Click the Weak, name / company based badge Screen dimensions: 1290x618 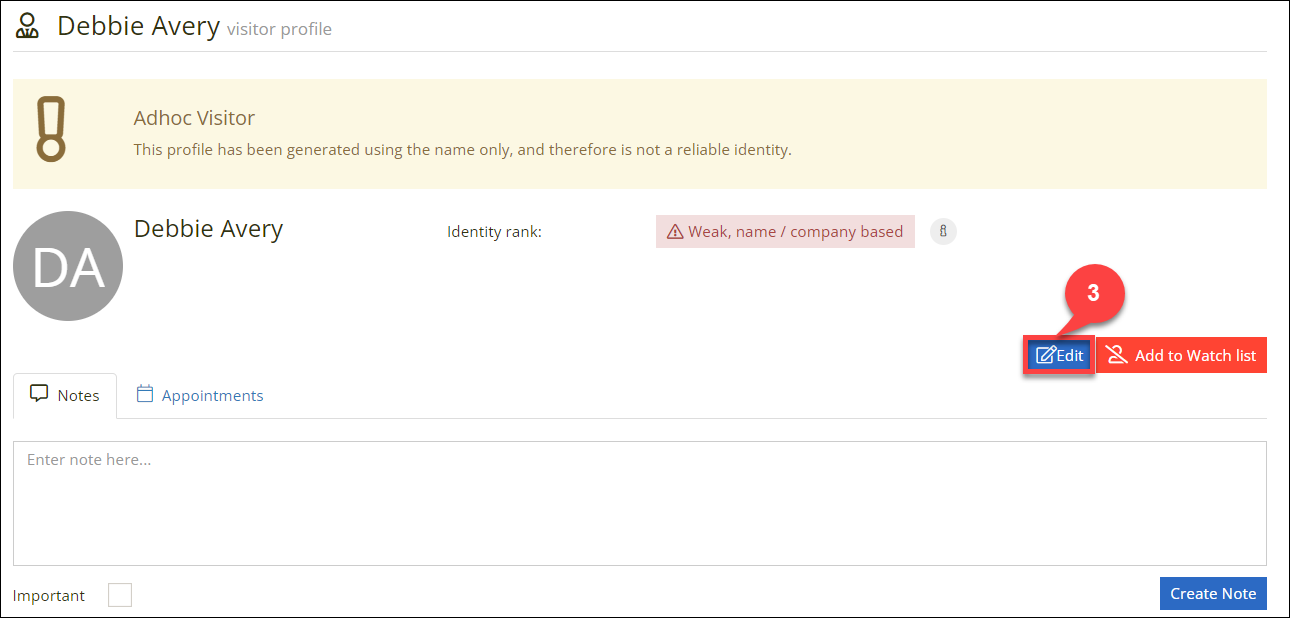tap(785, 232)
